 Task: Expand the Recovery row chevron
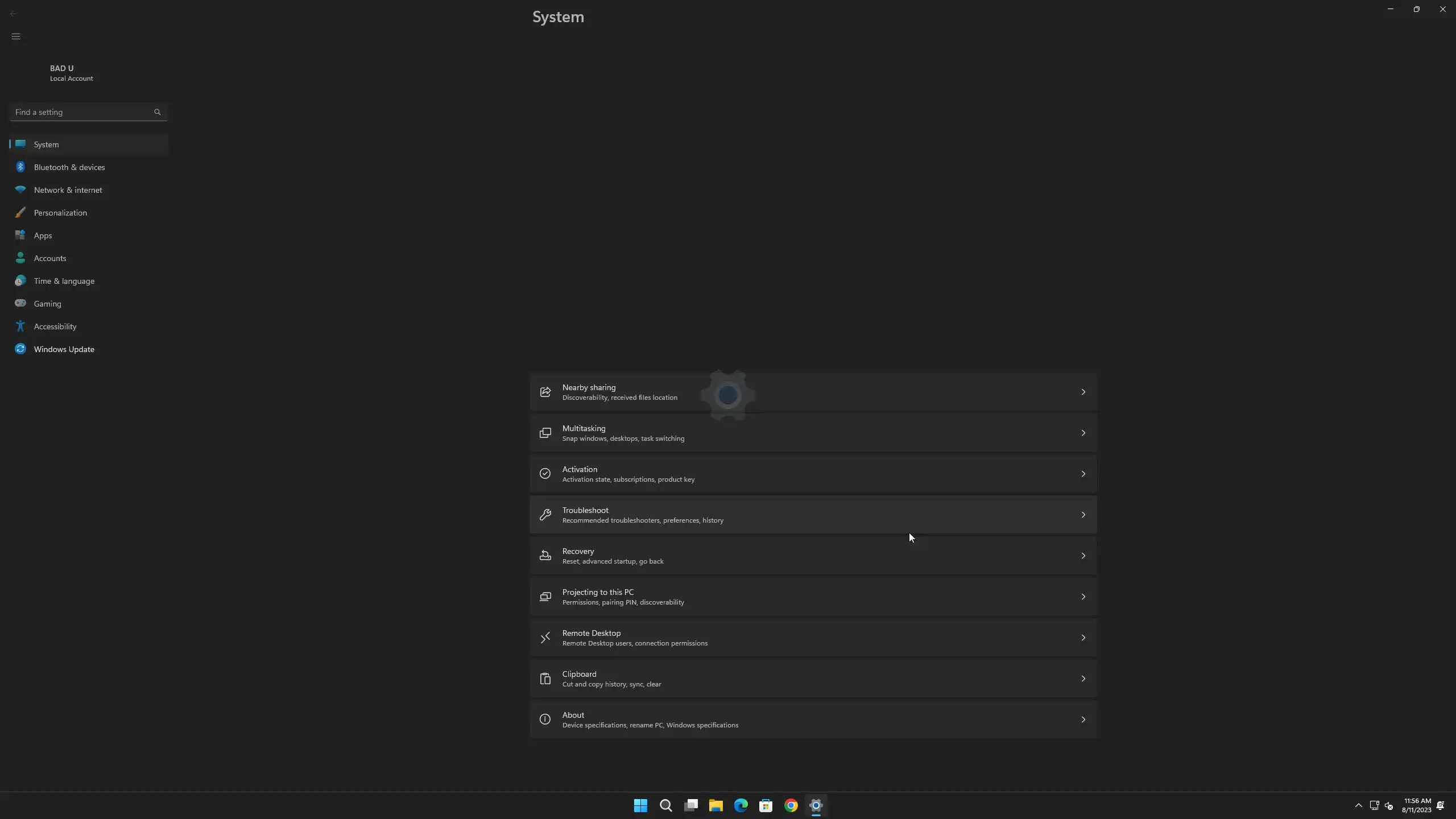(x=1083, y=556)
